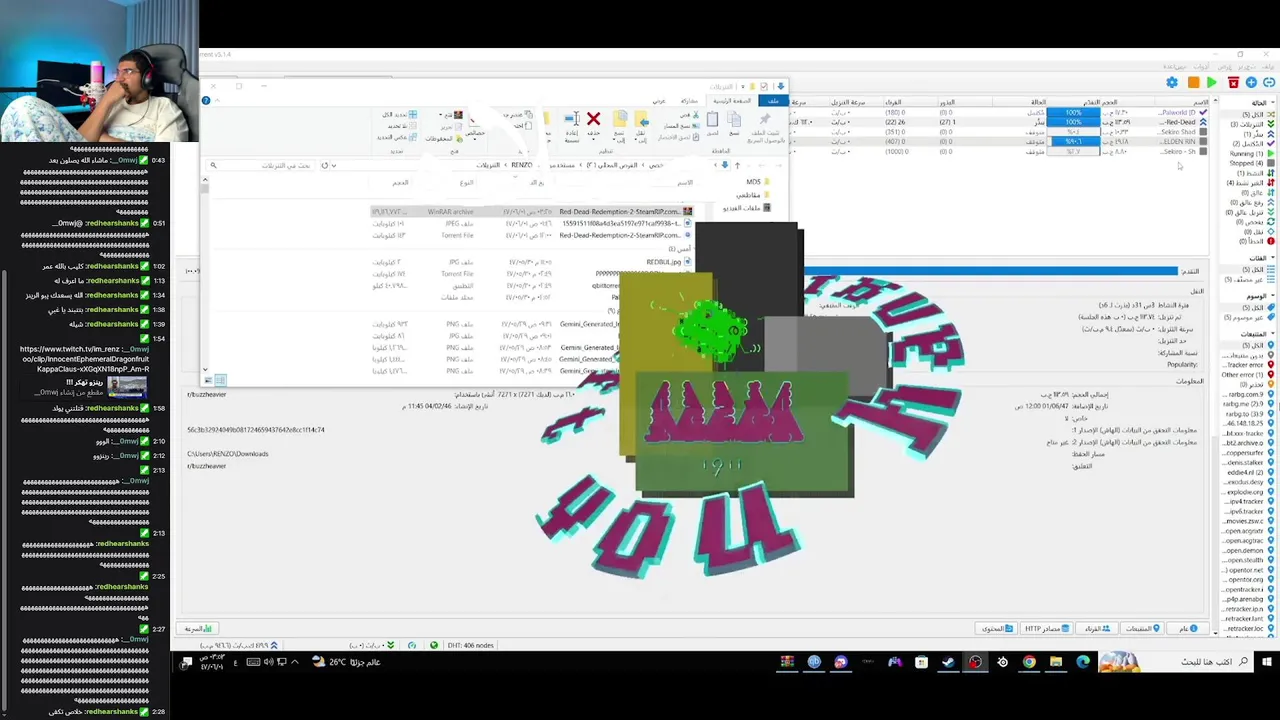This screenshot has height=720, width=1280.
Task: Open the القرناء peers tab
Action: click(1097, 629)
